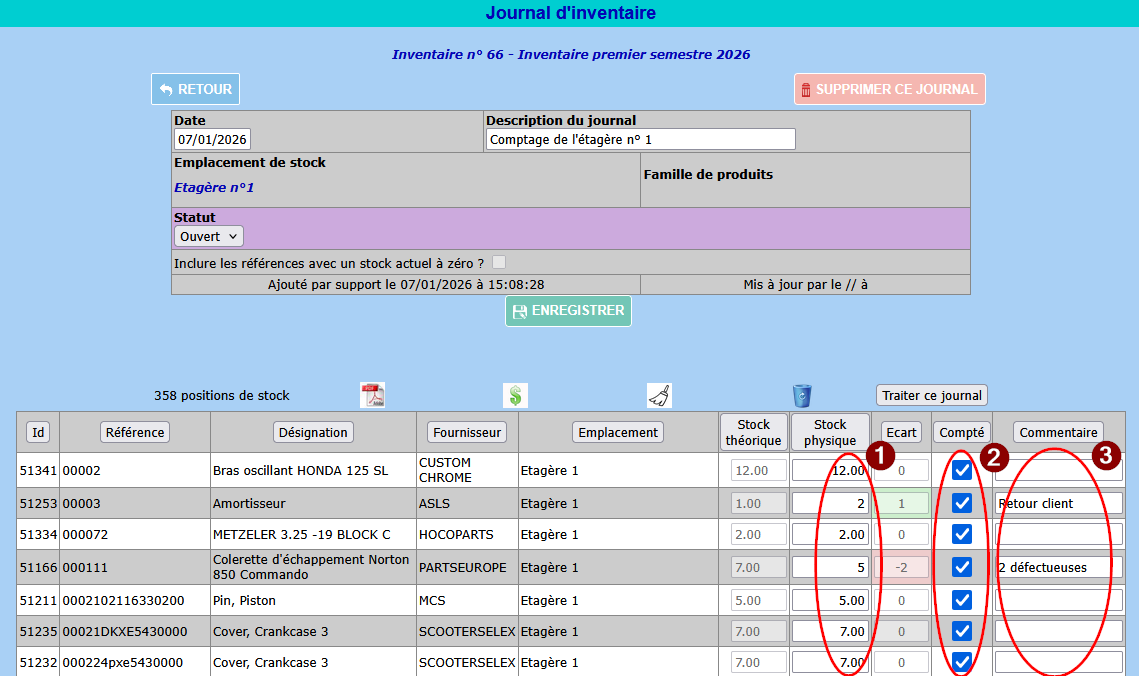This screenshot has height=676, width=1139.
Task: Sort table by Fournisseur header
Action: tap(467, 432)
